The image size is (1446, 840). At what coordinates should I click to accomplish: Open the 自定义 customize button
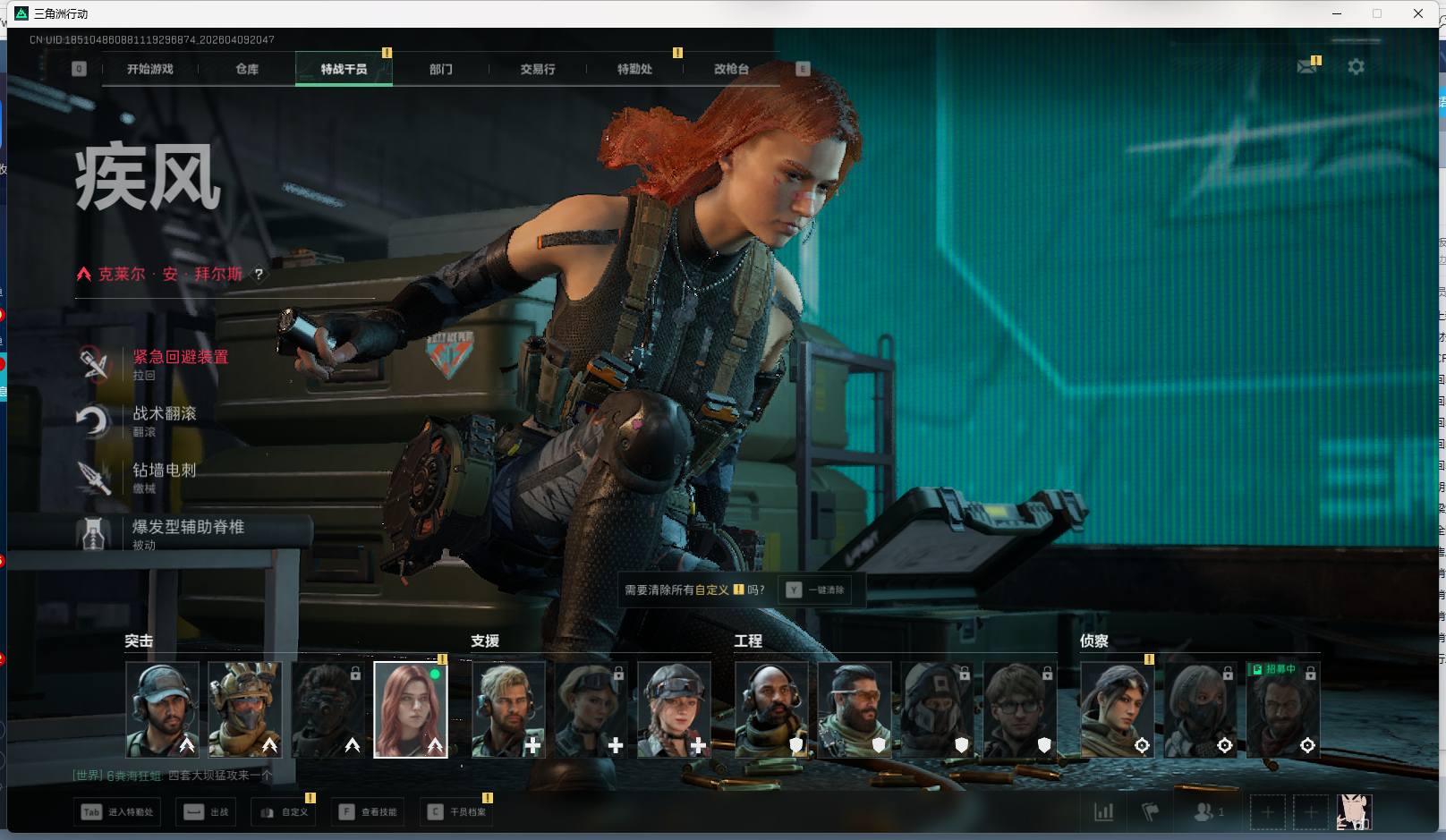[284, 812]
